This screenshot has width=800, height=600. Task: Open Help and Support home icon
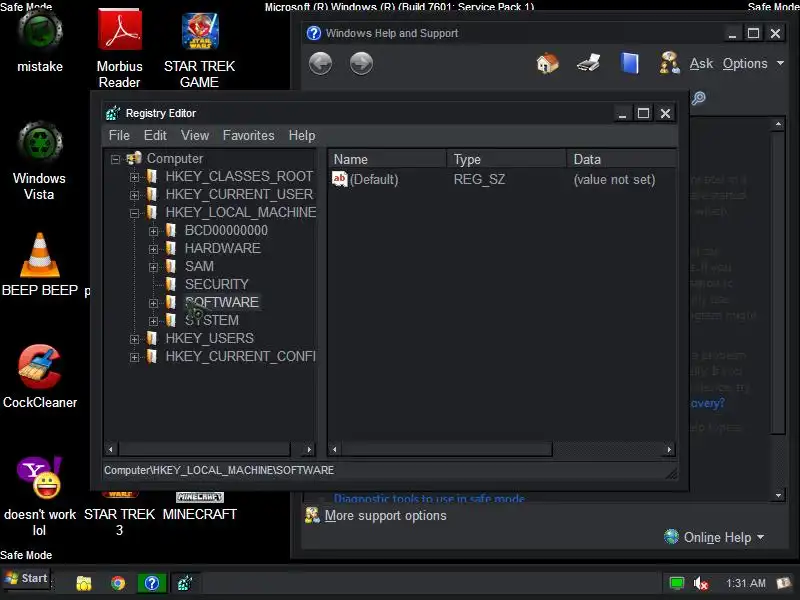[547, 63]
